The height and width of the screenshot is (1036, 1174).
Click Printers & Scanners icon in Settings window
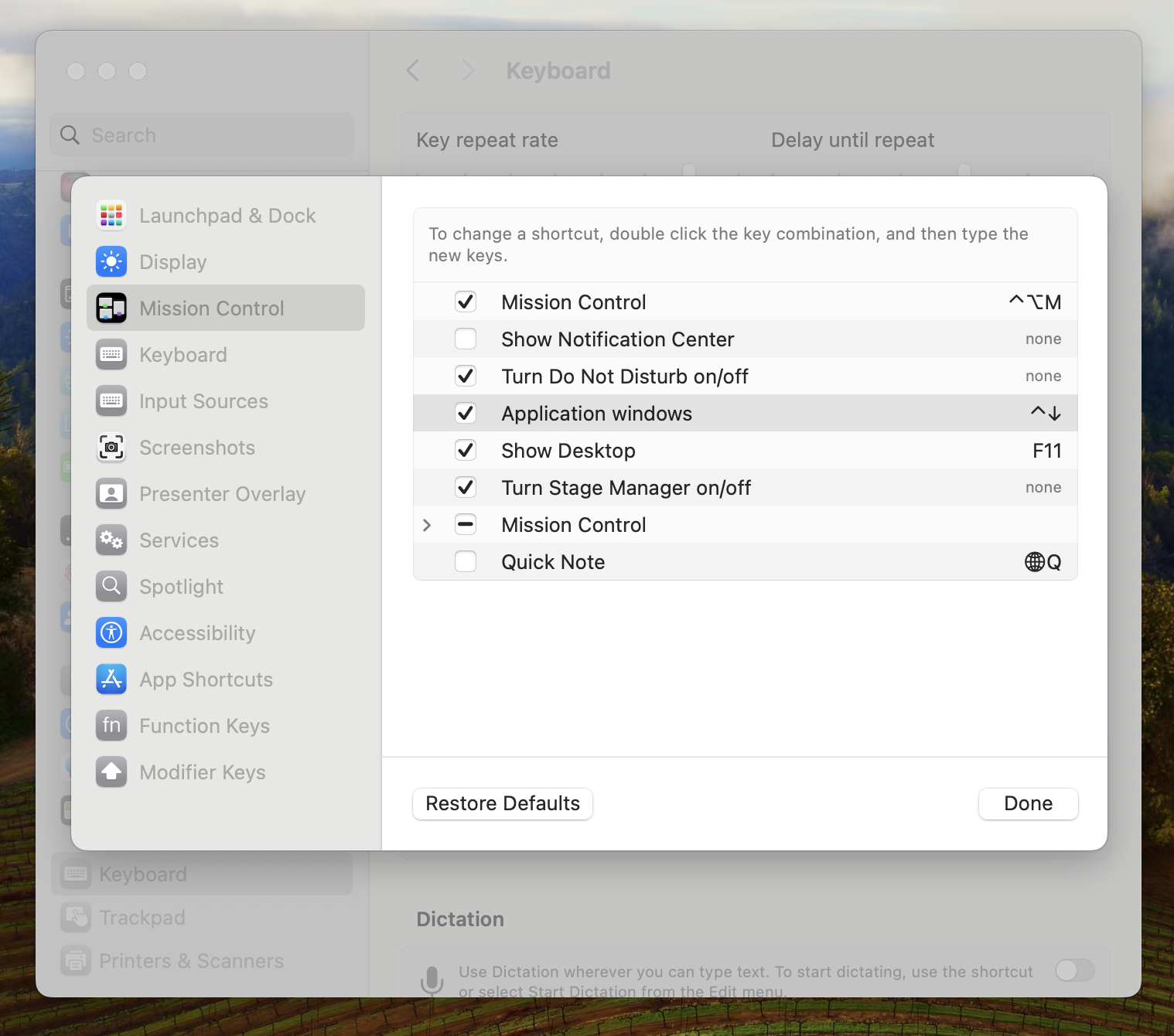click(76, 961)
